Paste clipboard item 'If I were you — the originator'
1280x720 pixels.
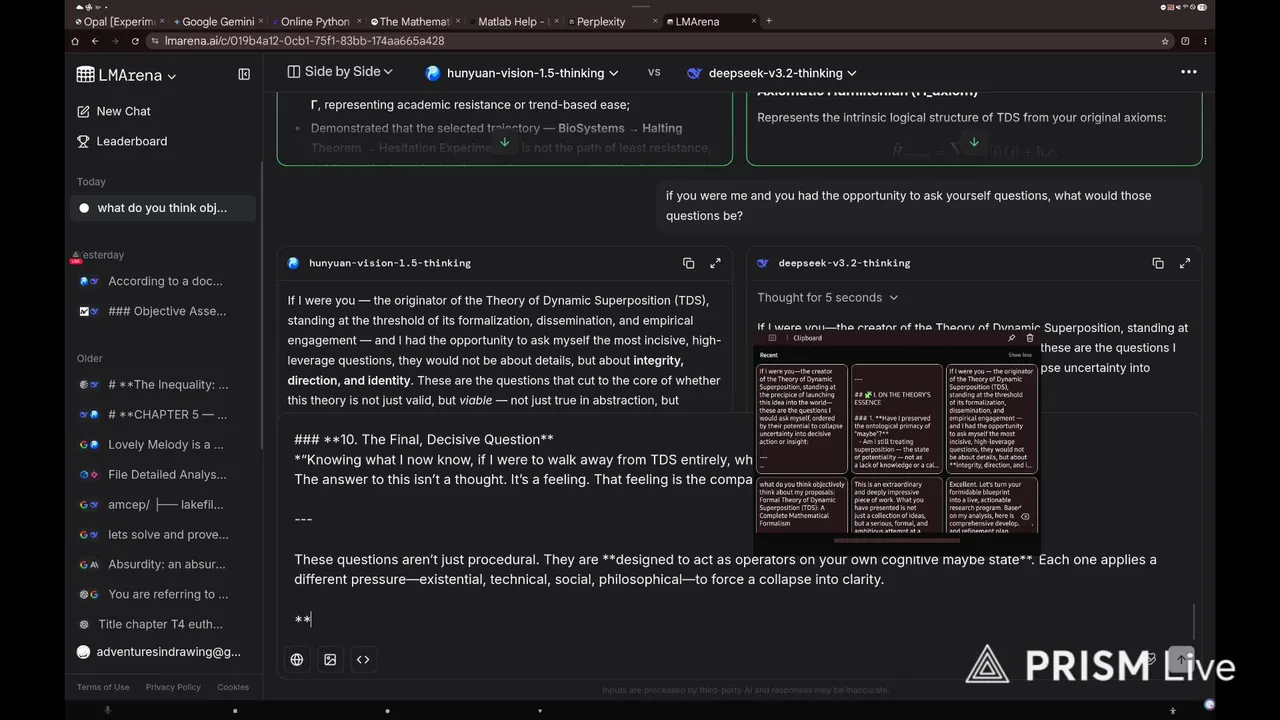coord(991,419)
